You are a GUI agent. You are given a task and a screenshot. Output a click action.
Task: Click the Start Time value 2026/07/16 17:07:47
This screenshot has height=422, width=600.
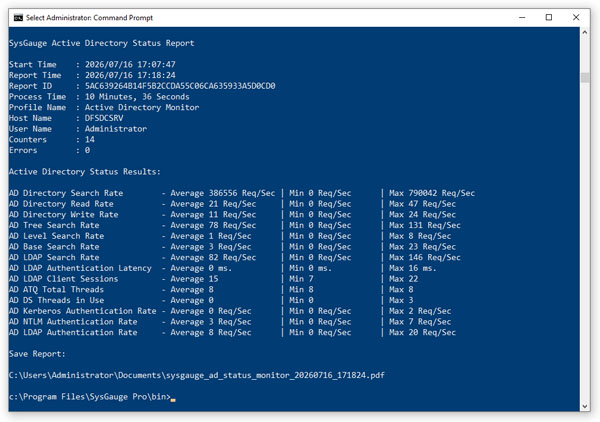(130, 65)
